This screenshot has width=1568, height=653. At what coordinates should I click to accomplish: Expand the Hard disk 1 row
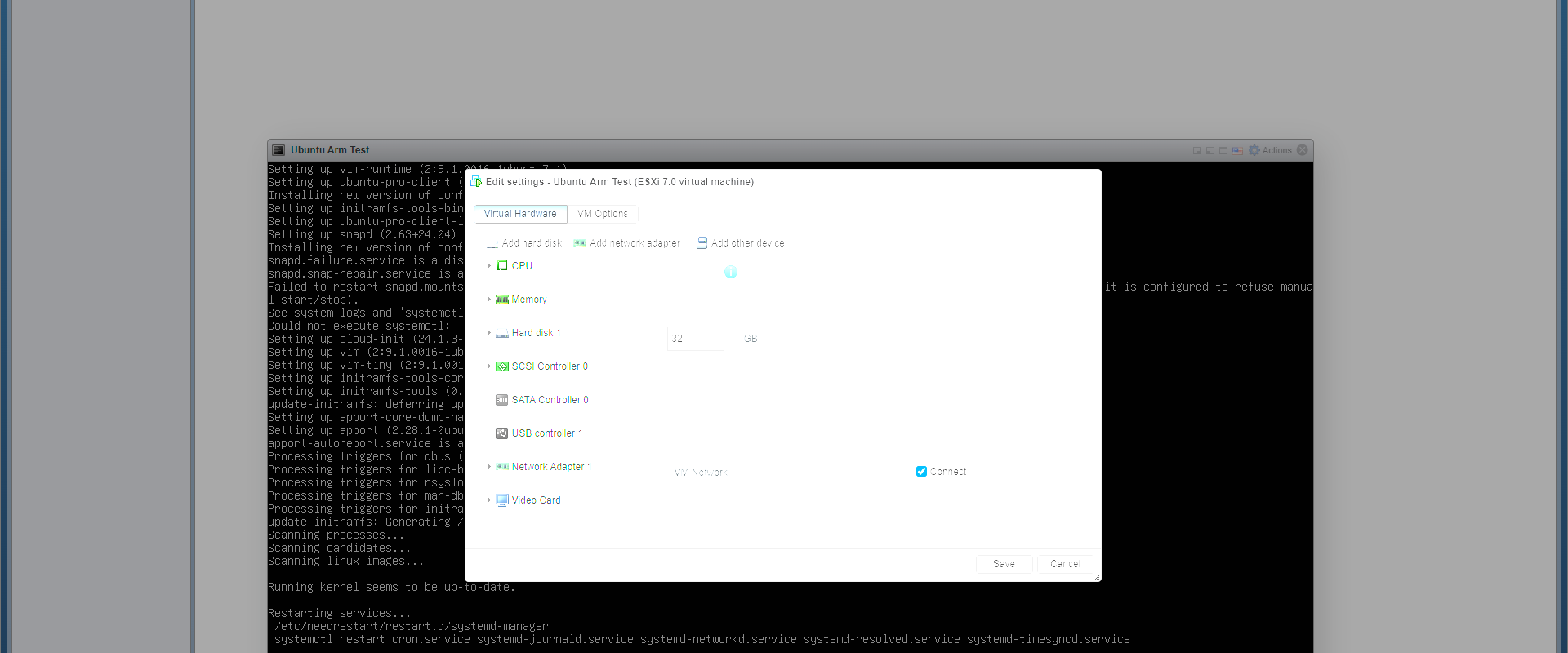[x=489, y=333]
